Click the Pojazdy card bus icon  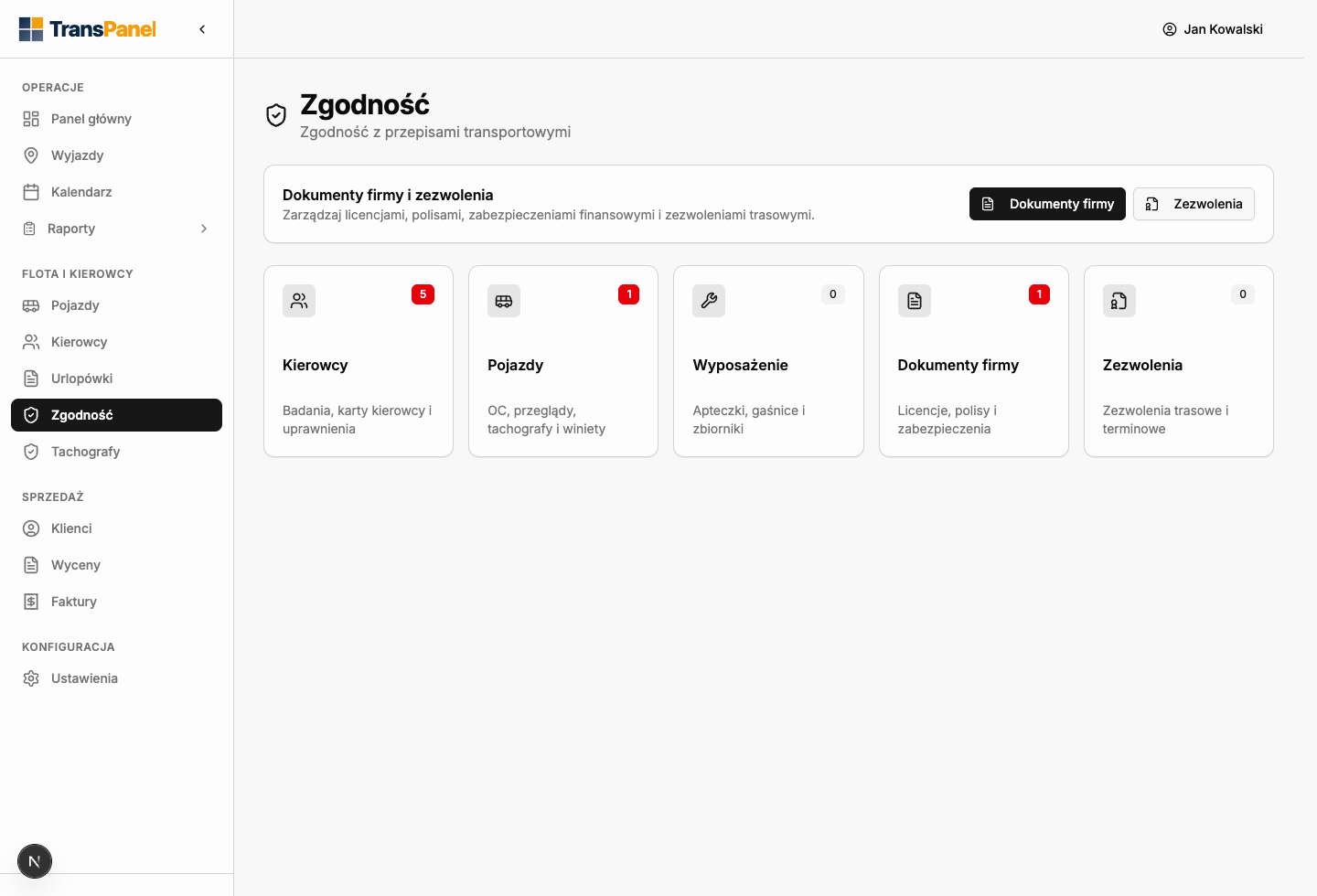pyautogui.click(x=504, y=301)
